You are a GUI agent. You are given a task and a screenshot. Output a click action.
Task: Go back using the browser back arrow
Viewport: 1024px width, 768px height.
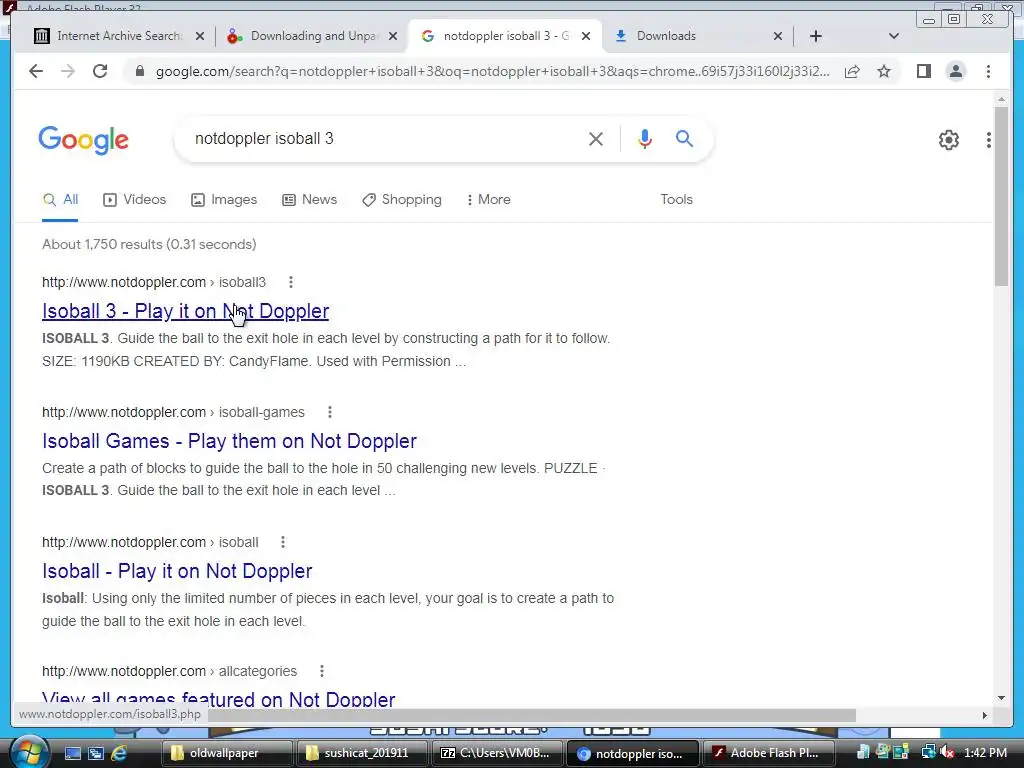(36, 71)
